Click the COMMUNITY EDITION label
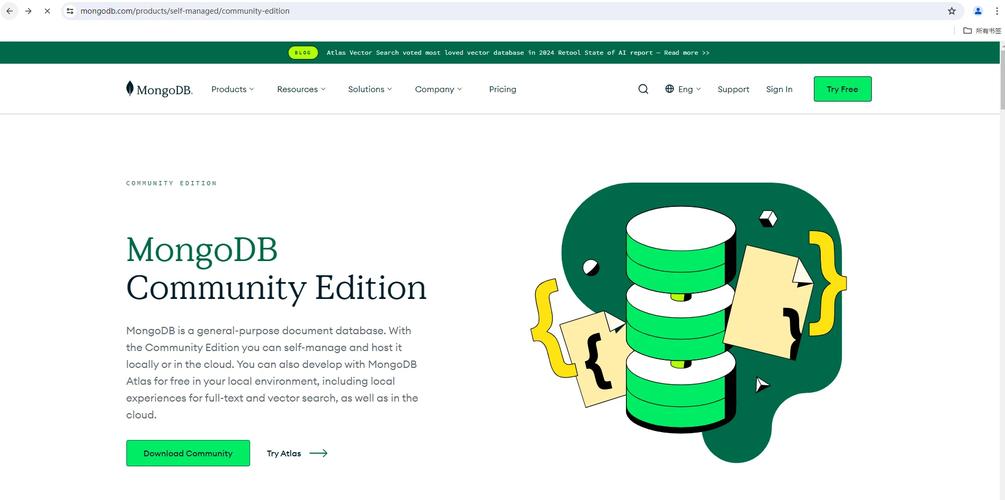 click(x=171, y=183)
